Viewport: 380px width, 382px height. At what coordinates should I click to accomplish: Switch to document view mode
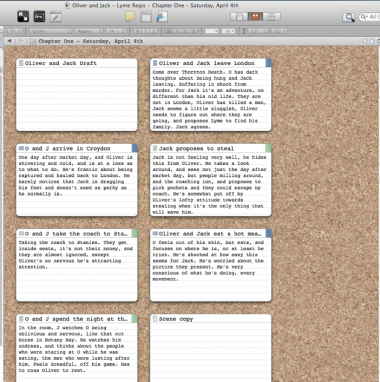(x=239, y=17)
